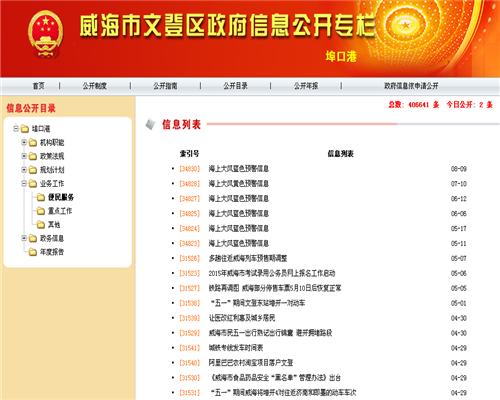
Task: Select the 规划计划 tree item
Action: coord(52,170)
